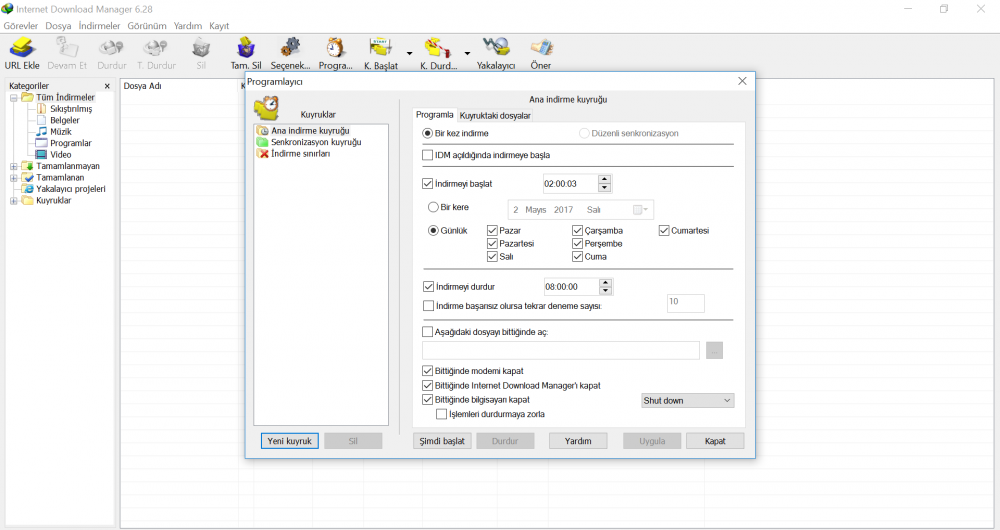Viewport: 1000px width, 530px height.
Task: Toggle İndirmeyi durdur checkbox
Action: pos(429,287)
